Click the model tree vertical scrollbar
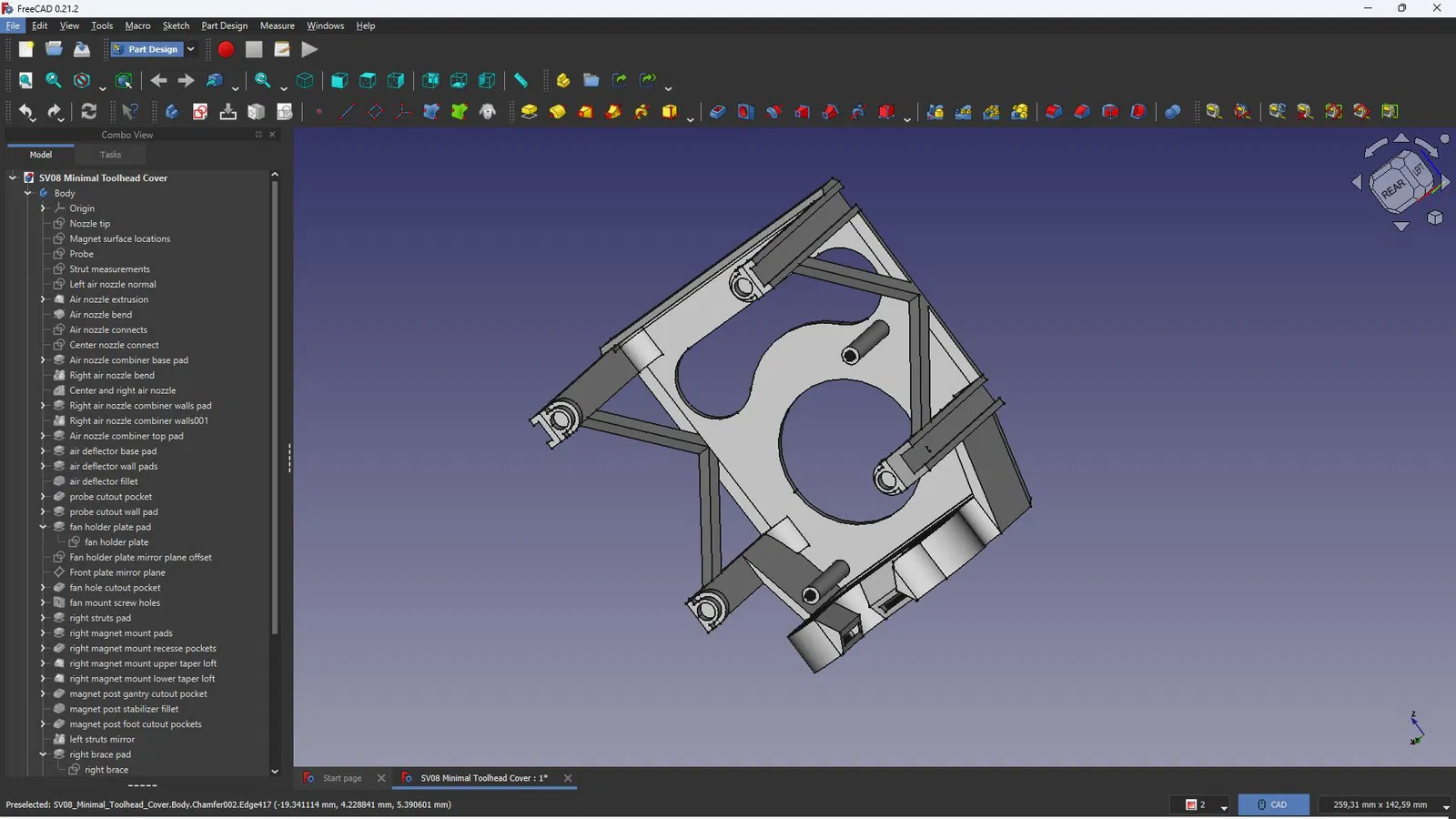This screenshot has width=1456, height=819. tap(274, 408)
